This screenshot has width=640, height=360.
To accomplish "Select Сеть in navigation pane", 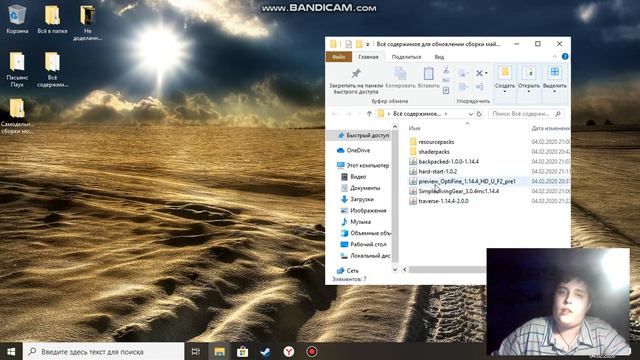I will [348, 270].
